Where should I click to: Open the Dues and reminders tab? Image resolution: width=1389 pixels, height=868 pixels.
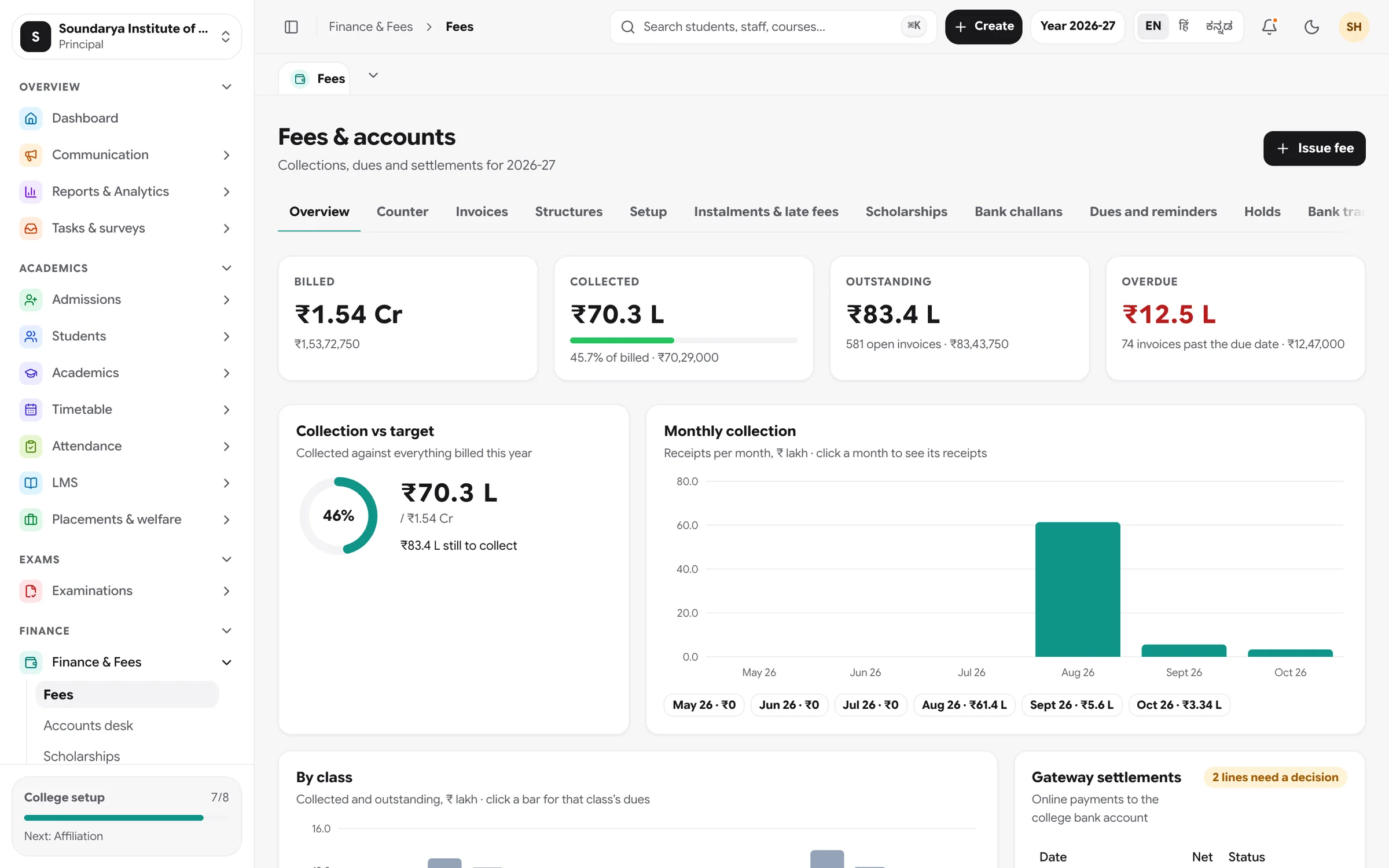tap(1153, 212)
